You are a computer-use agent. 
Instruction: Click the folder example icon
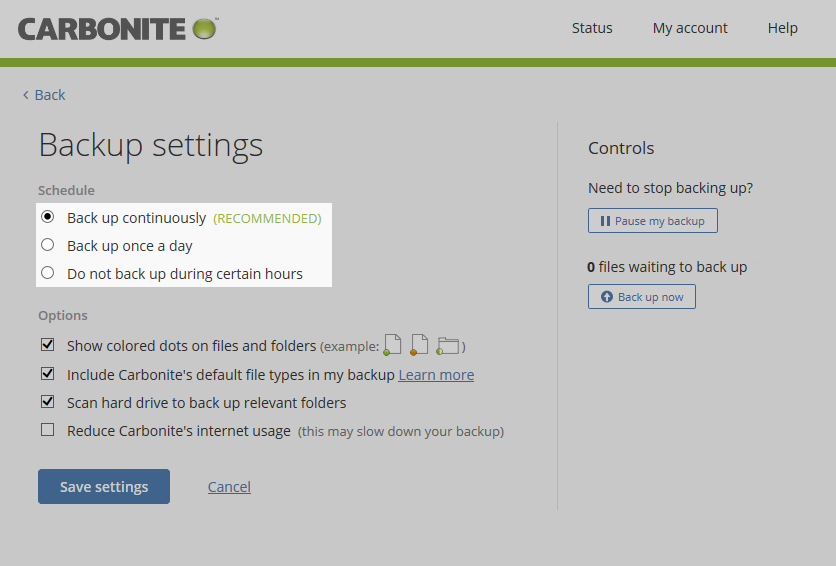point(448,346)
